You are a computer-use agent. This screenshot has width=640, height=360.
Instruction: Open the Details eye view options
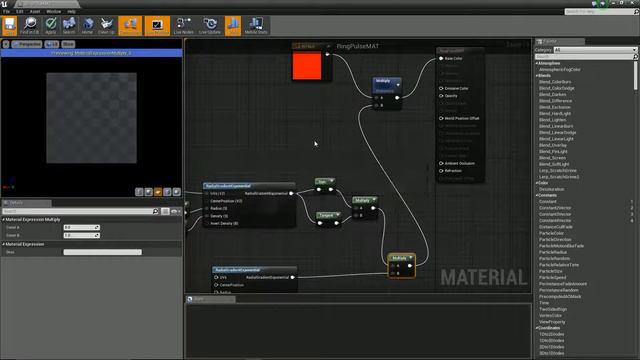pyautogui.click(x=175, y=211)
